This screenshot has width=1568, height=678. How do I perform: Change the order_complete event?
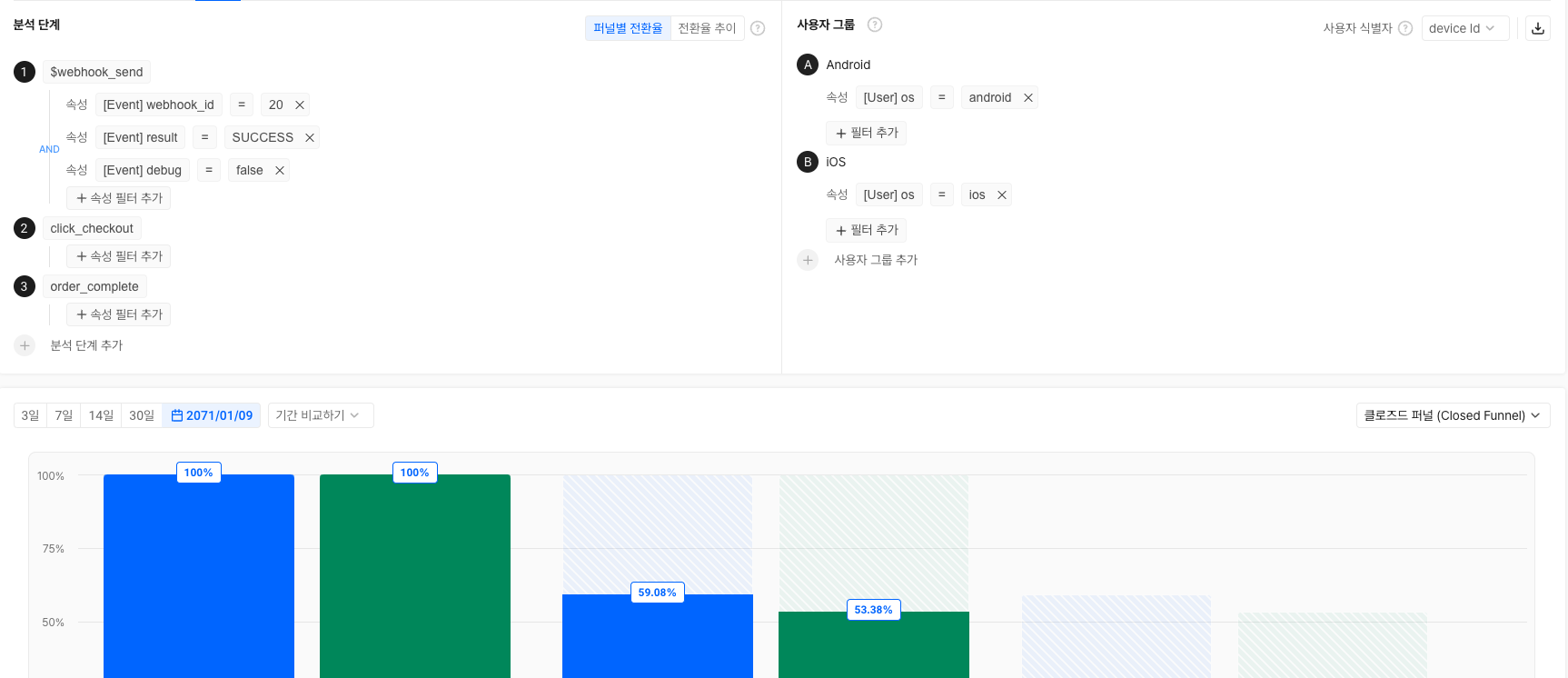tap(94, 286)
